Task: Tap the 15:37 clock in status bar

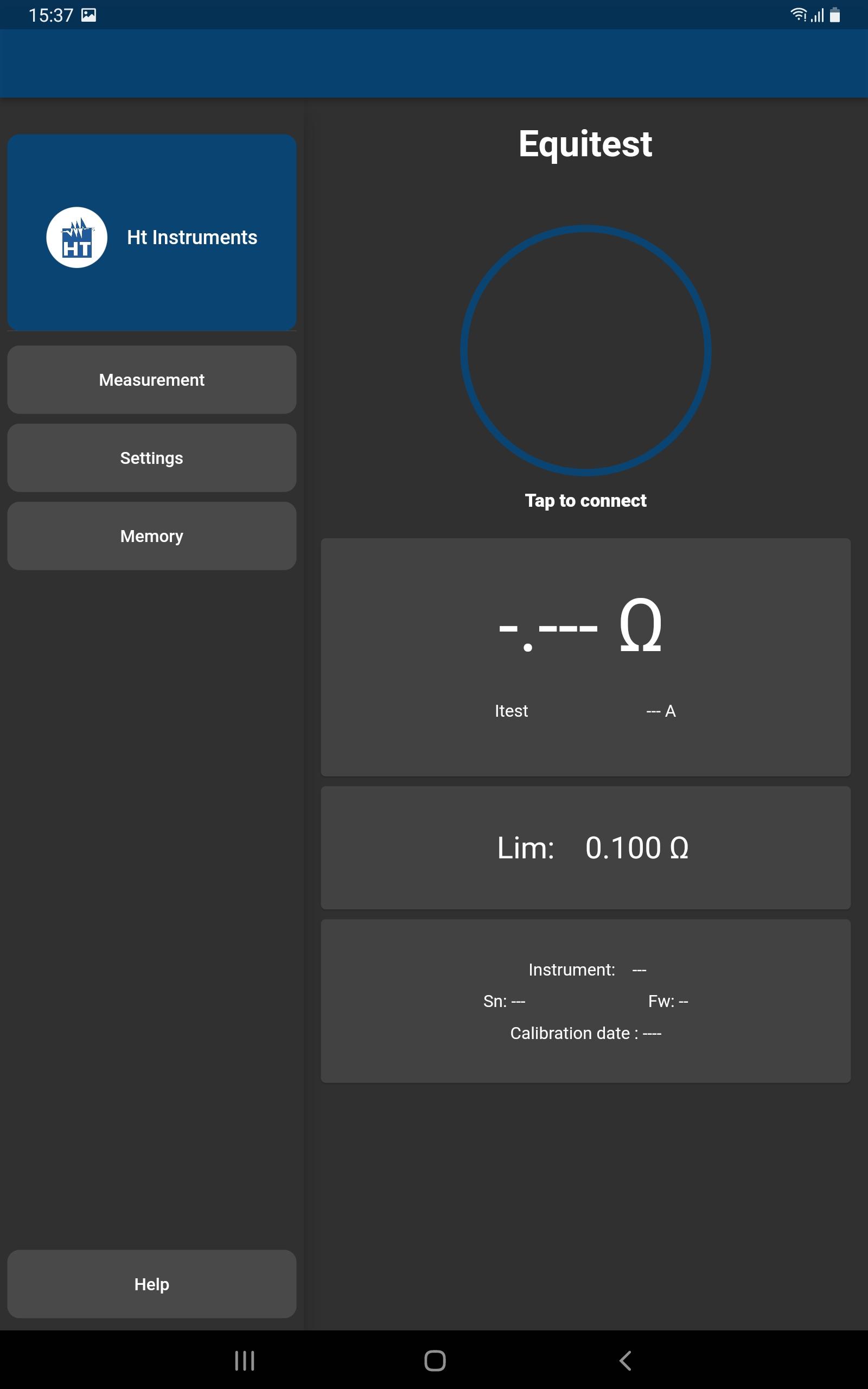Action: pyautogui.click(x=51, y=15)
